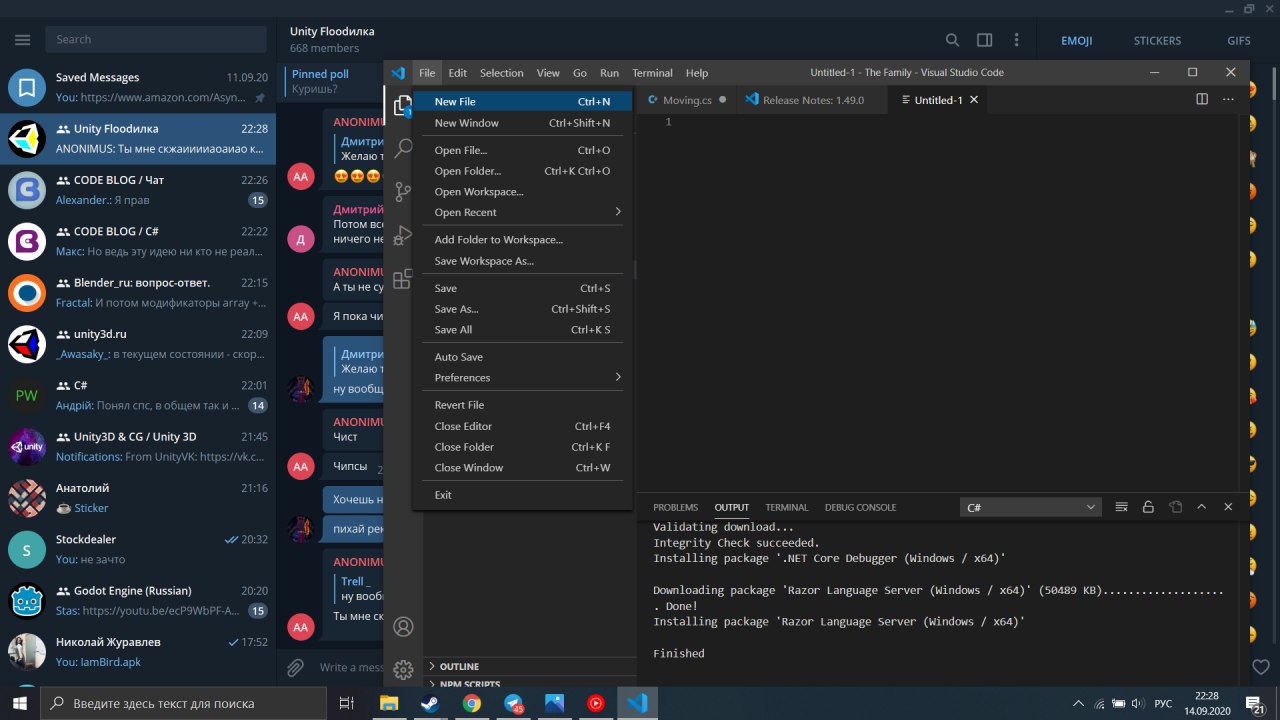Viewport: 1280px width, 720px height.
Task: Switch to GIFS tab in Telegram
Action: coord(1238,41)
